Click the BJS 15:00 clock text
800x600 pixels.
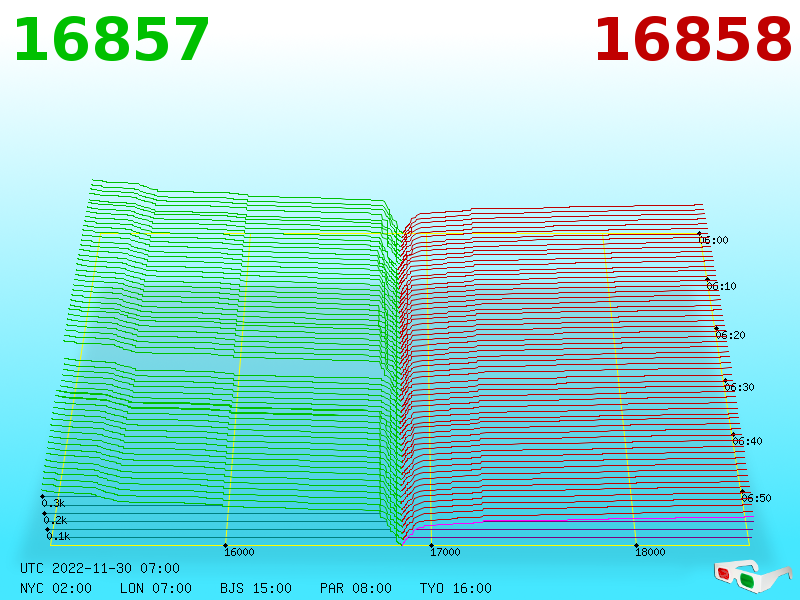[256, 588]
